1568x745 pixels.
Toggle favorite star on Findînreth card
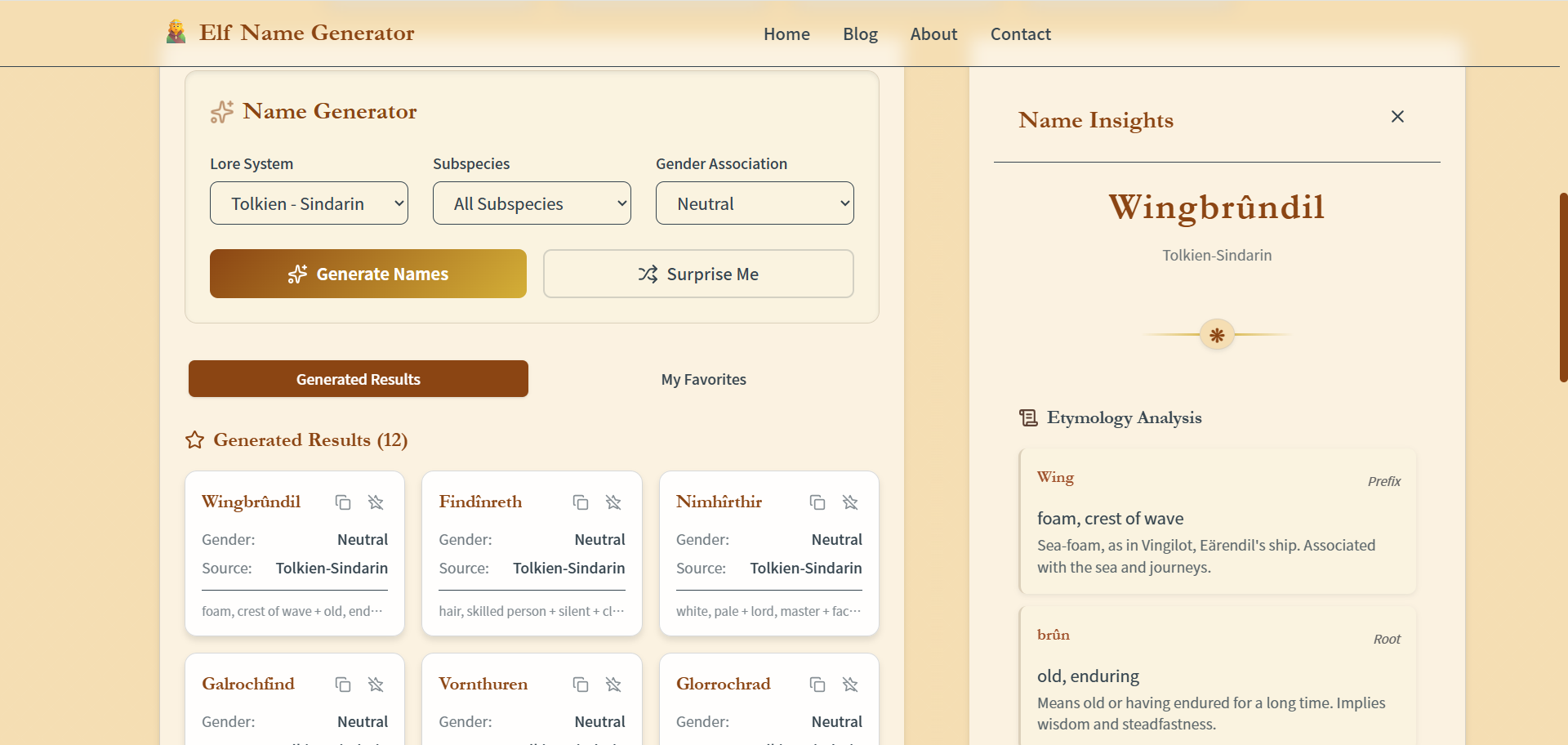(x=613, y=502)
